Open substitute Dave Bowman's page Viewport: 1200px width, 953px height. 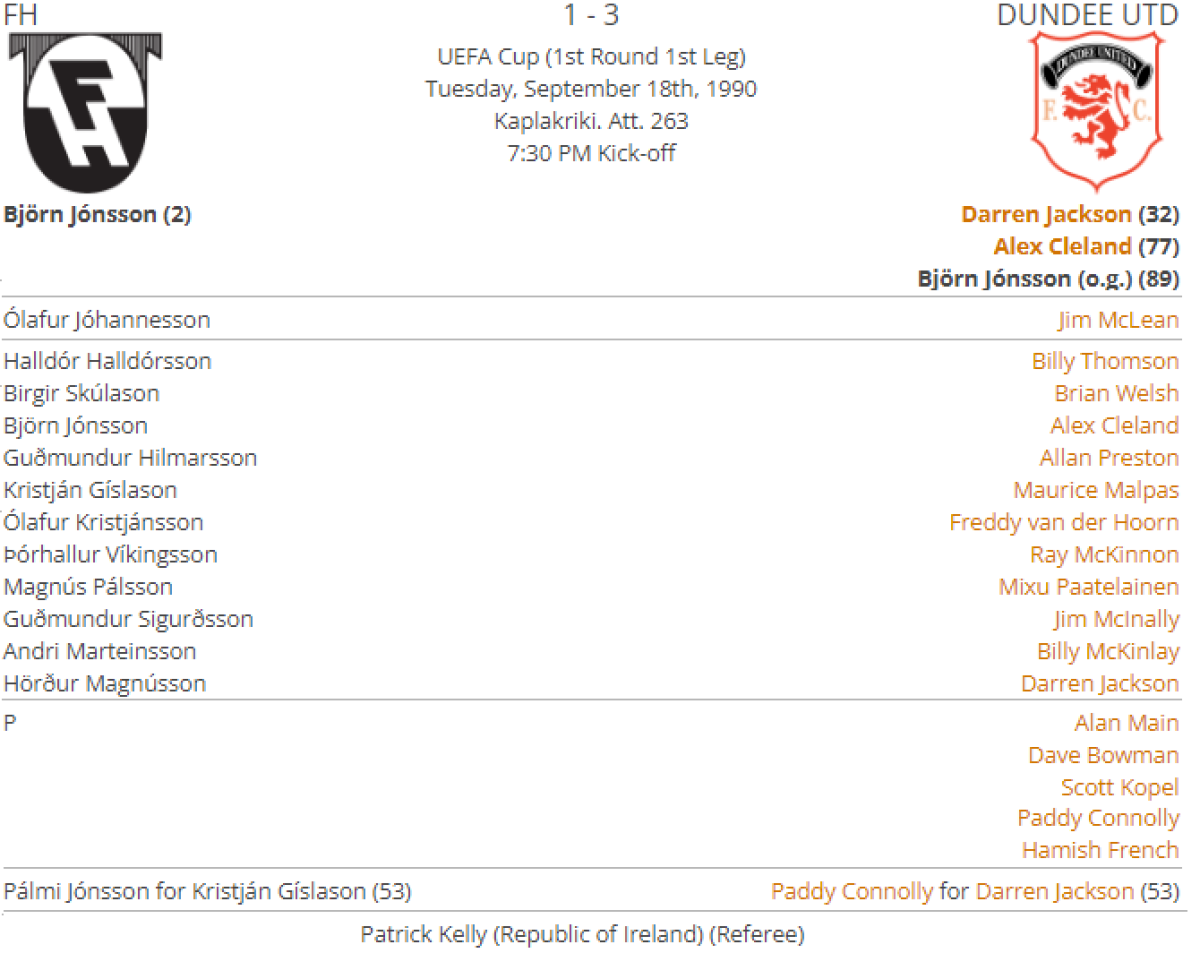point(1103,755)
